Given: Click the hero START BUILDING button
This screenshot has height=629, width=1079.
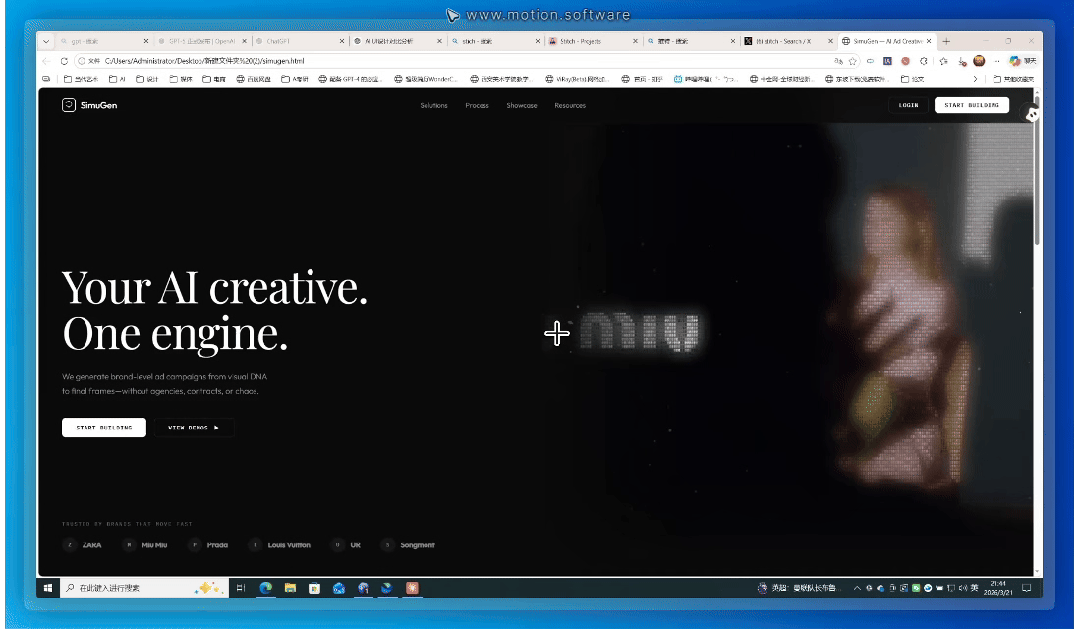Looking at the screenshot, I should 104,427.
